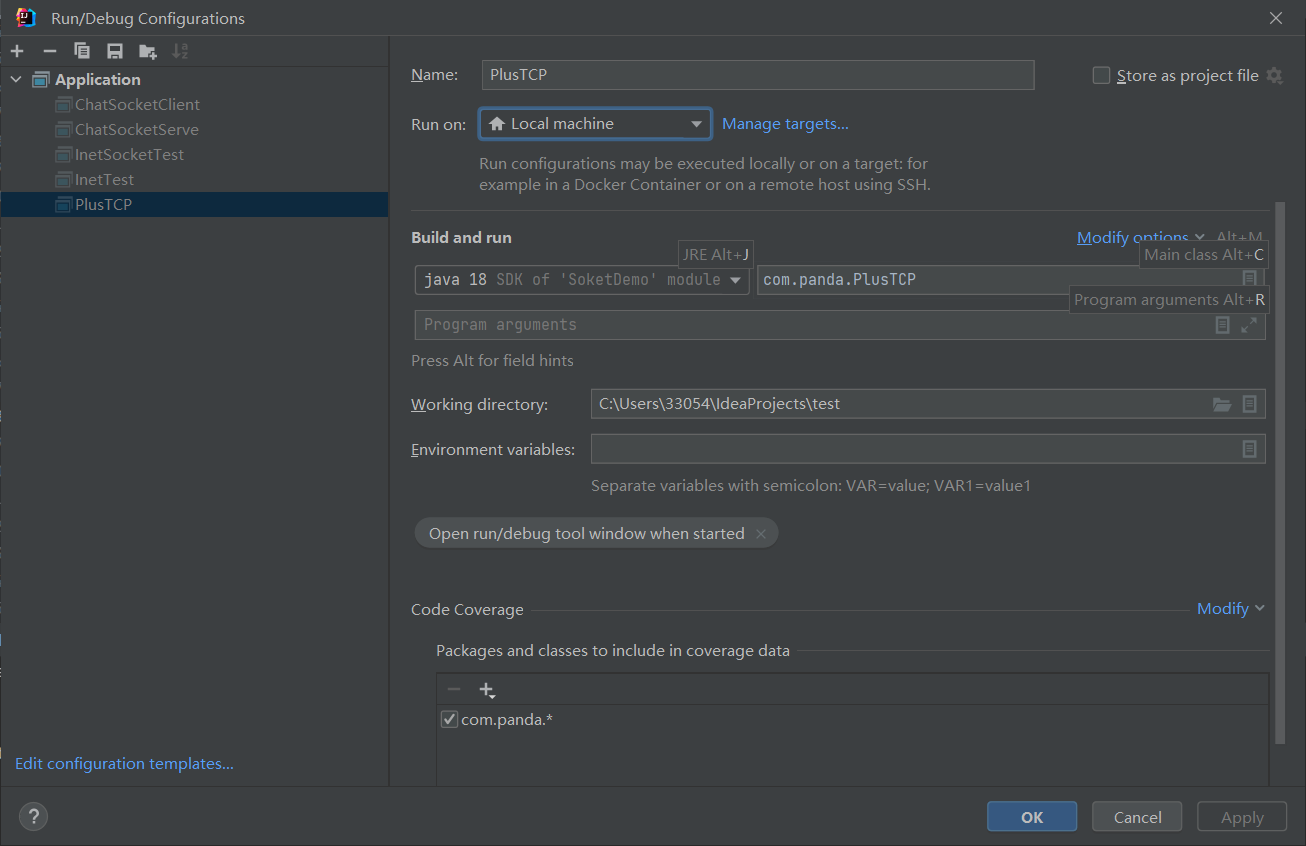Image resolution: width=1306 pixels, height=846 pixels.
Task: Uncheck the com.panda.* coverage pattern
Action: [x=450, y=720]
